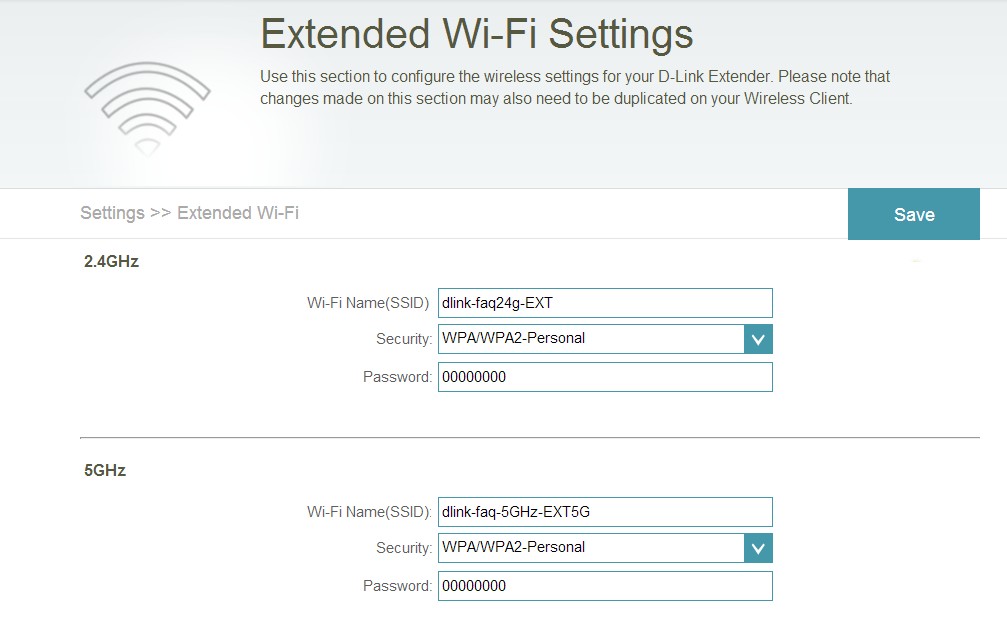Click the Password label under 5GHz

397,586
